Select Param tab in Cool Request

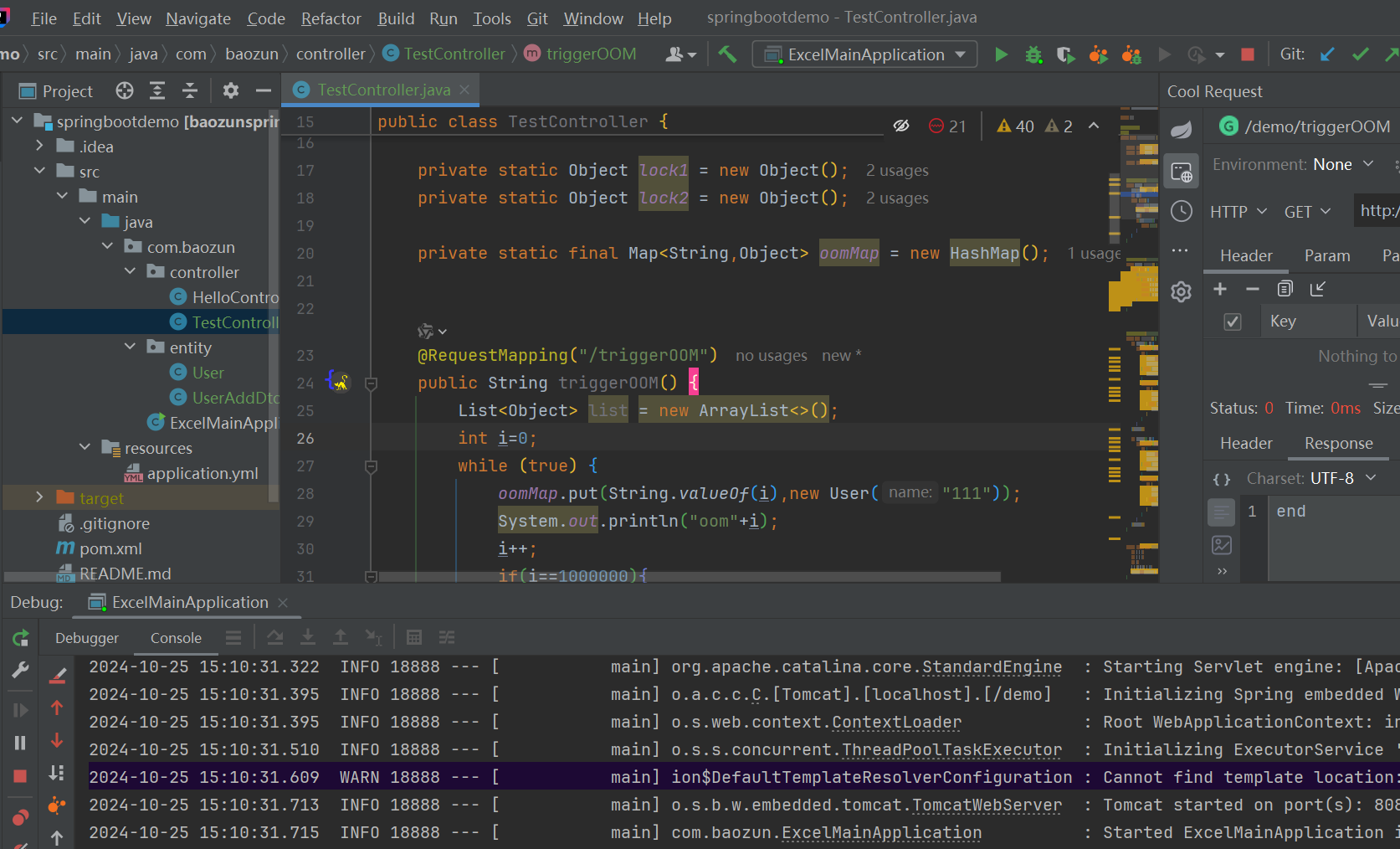pos(1327,255)
